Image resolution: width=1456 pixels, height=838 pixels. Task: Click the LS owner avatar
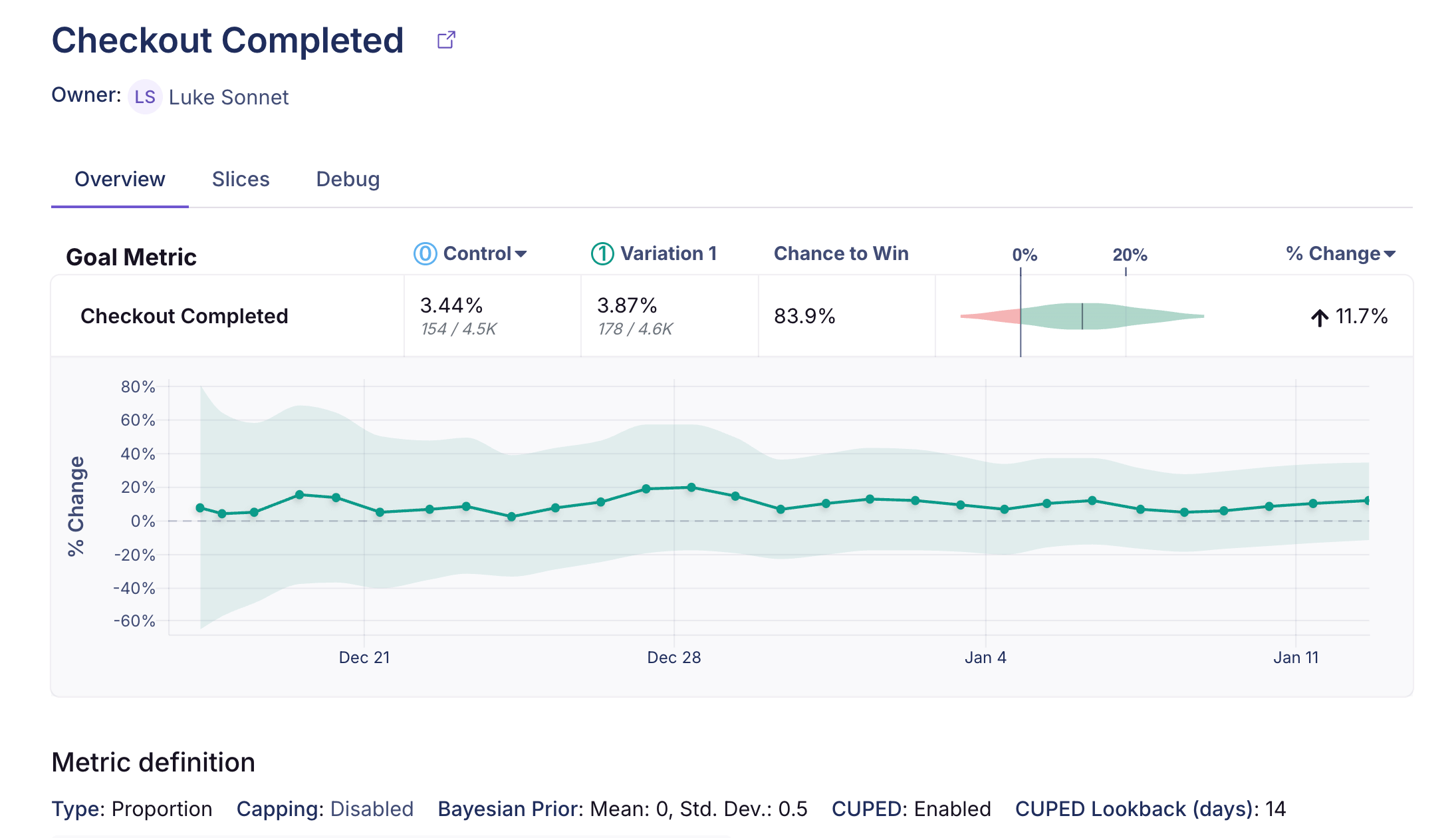tap(145, 97)
